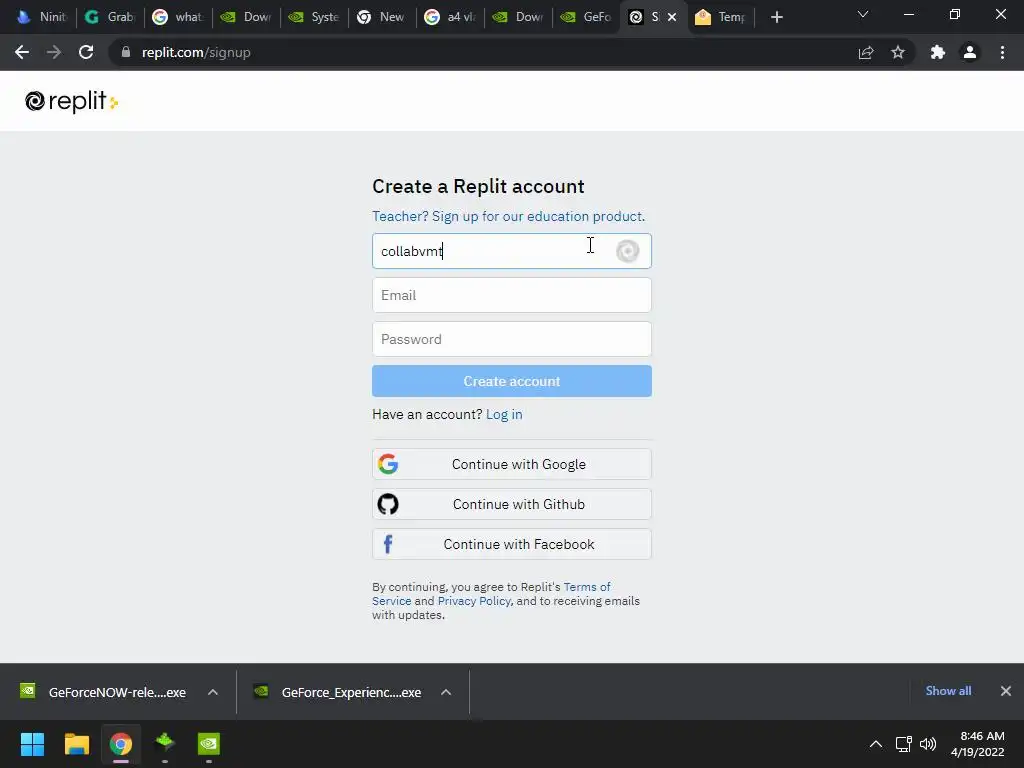Click into the Email field
The height and width of the screenshot is (768, 1024).
click(x=512, y=295)
